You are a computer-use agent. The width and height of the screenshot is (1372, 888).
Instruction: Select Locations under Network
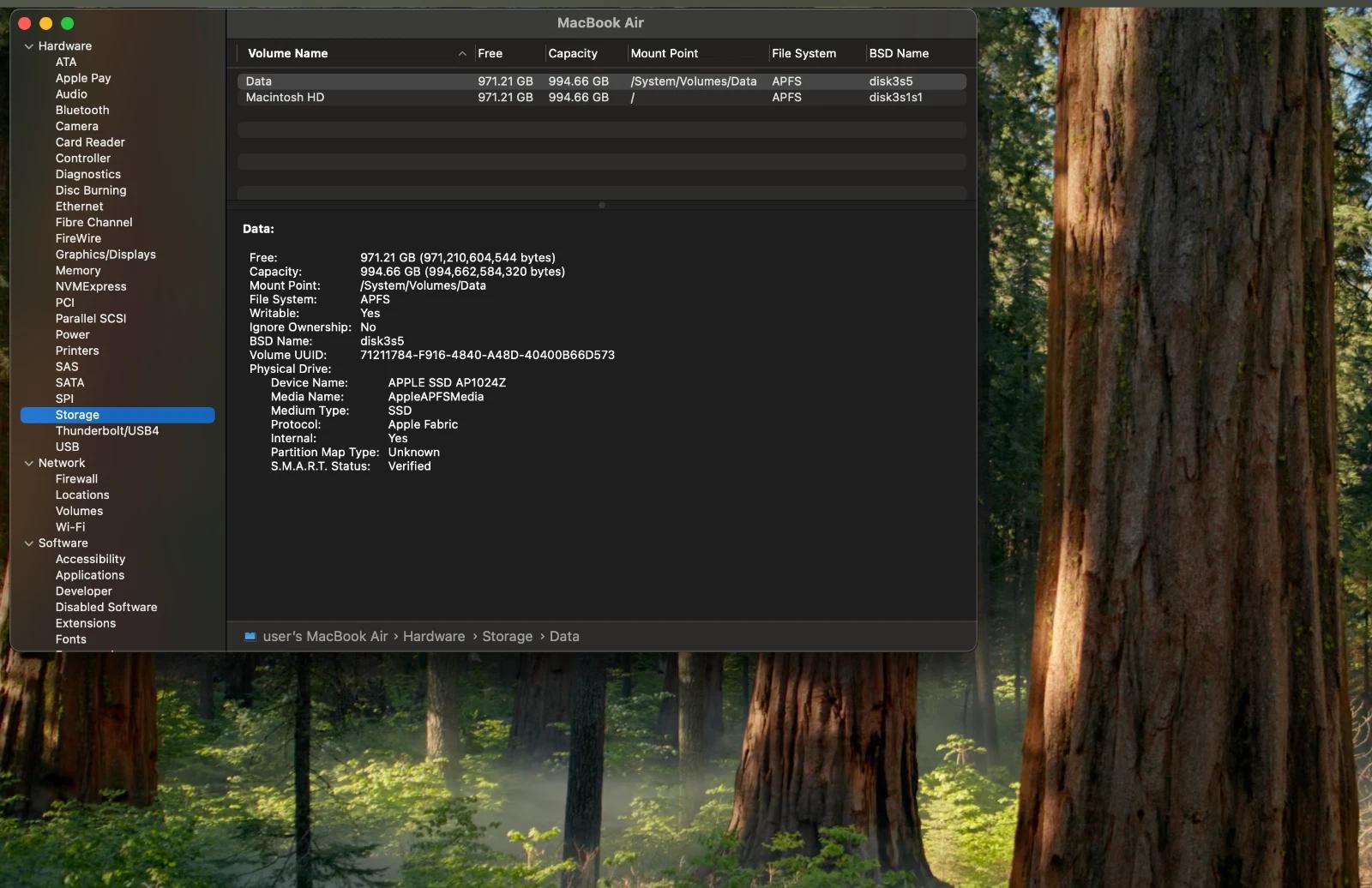(x=82, y=495)
